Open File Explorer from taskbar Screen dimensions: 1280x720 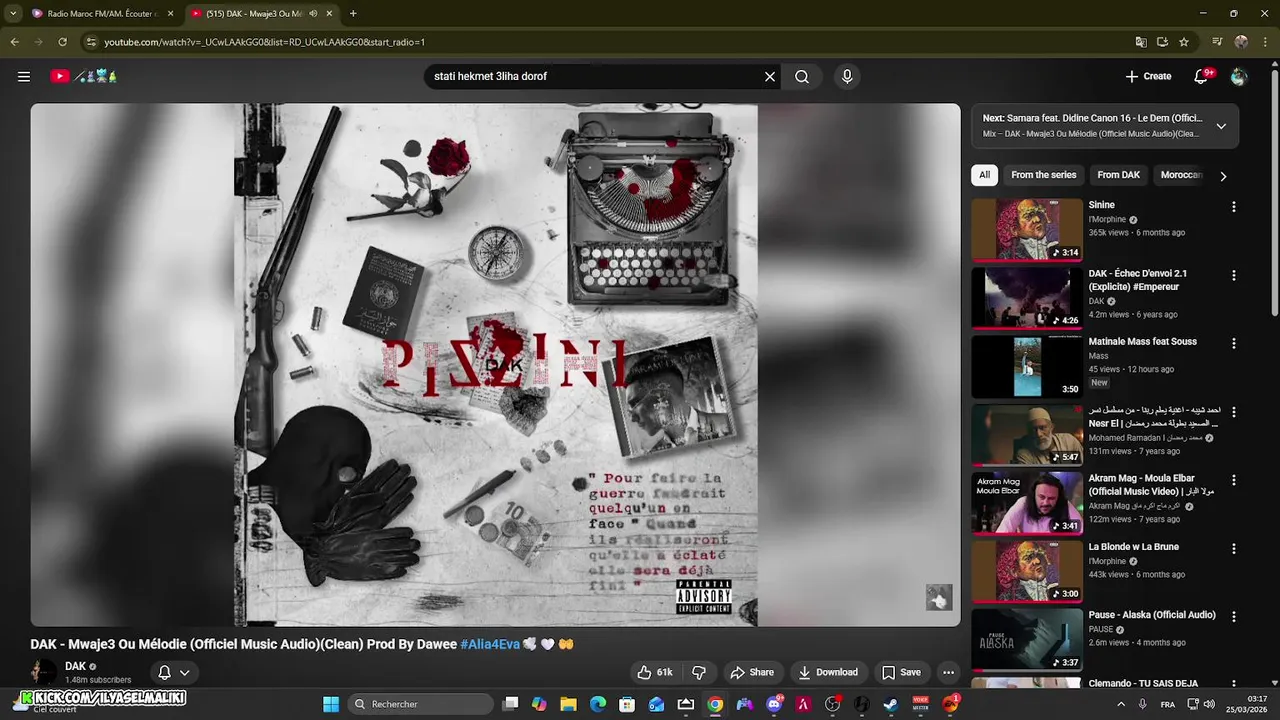[568, 704]
